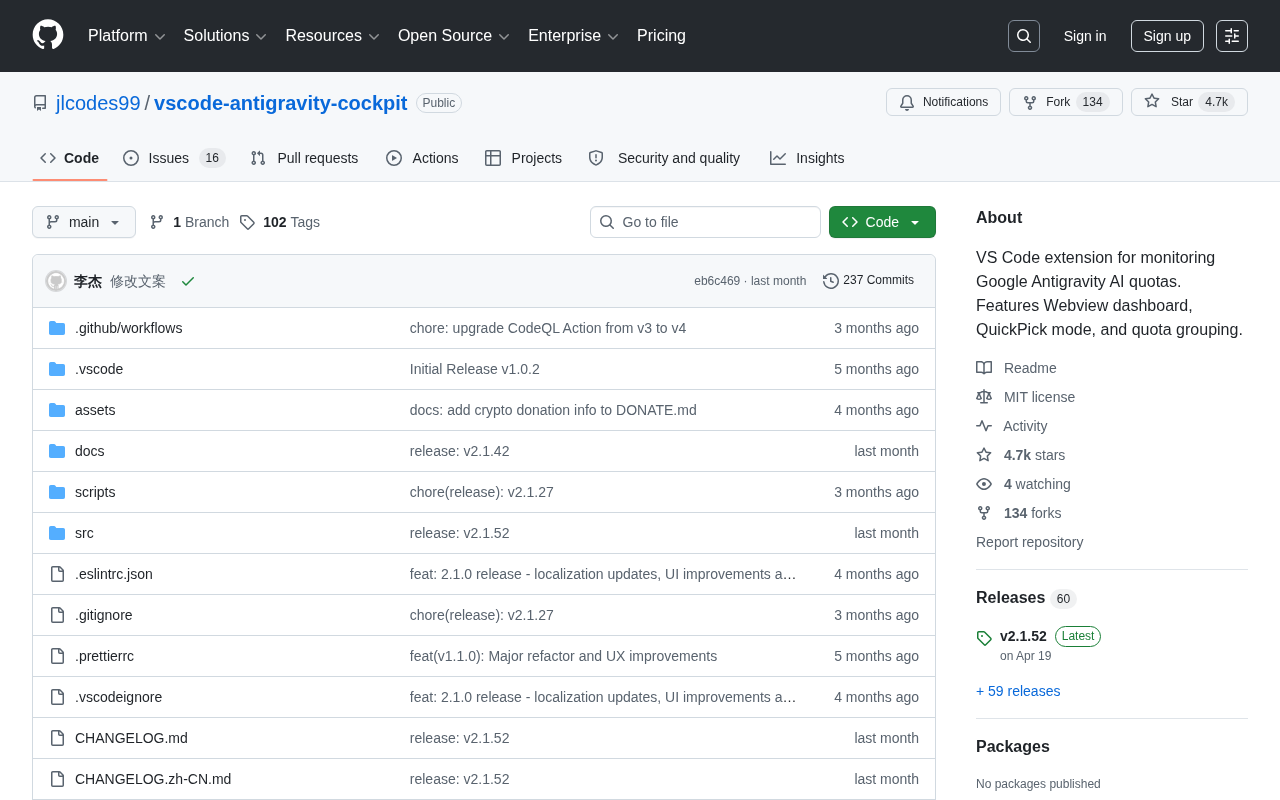Click the MIT license scale icon
This screenshot has width=1280, height=800.
coord(984,397)
